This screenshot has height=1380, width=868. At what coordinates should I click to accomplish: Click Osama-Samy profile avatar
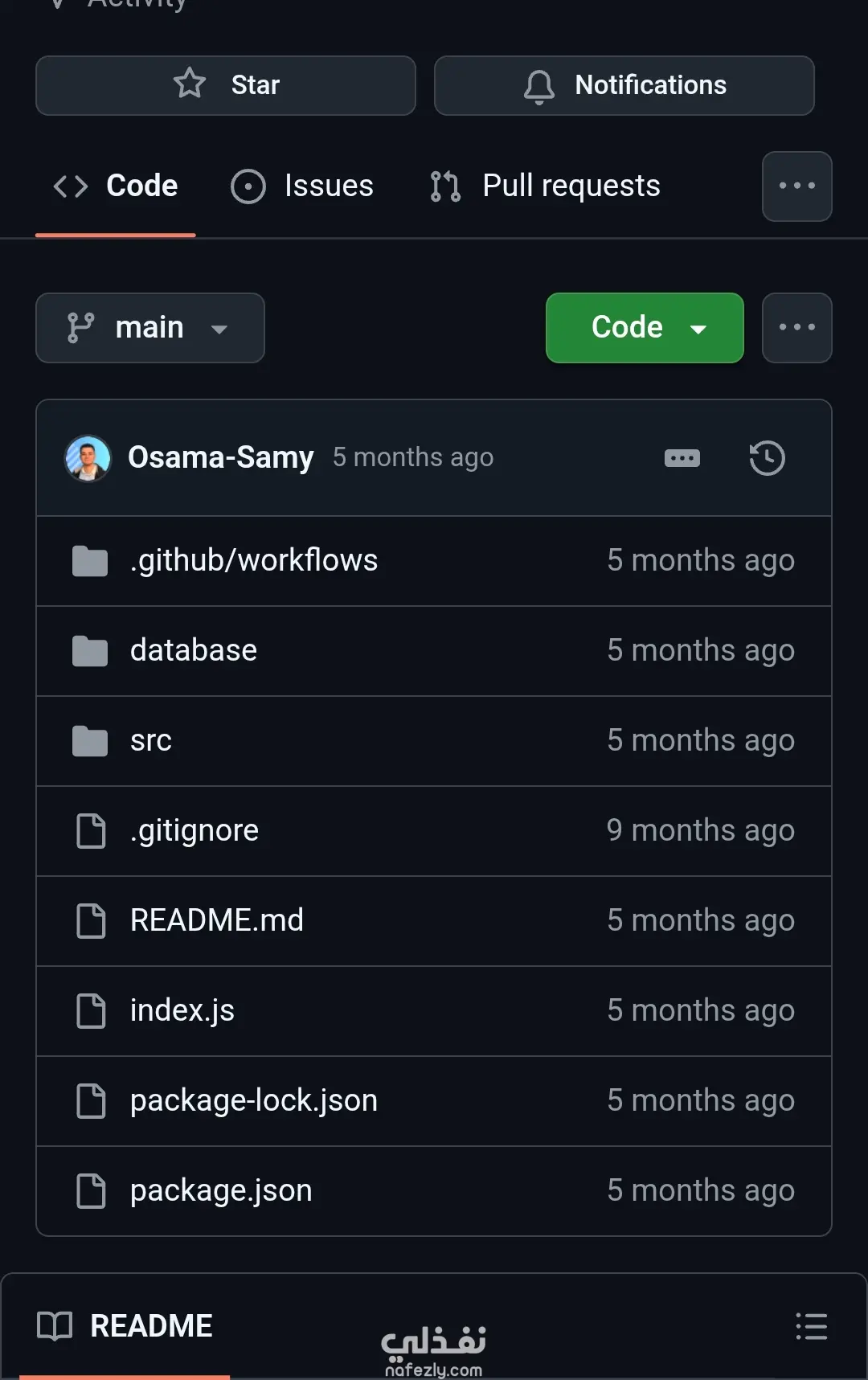click(x=88, y=458)
